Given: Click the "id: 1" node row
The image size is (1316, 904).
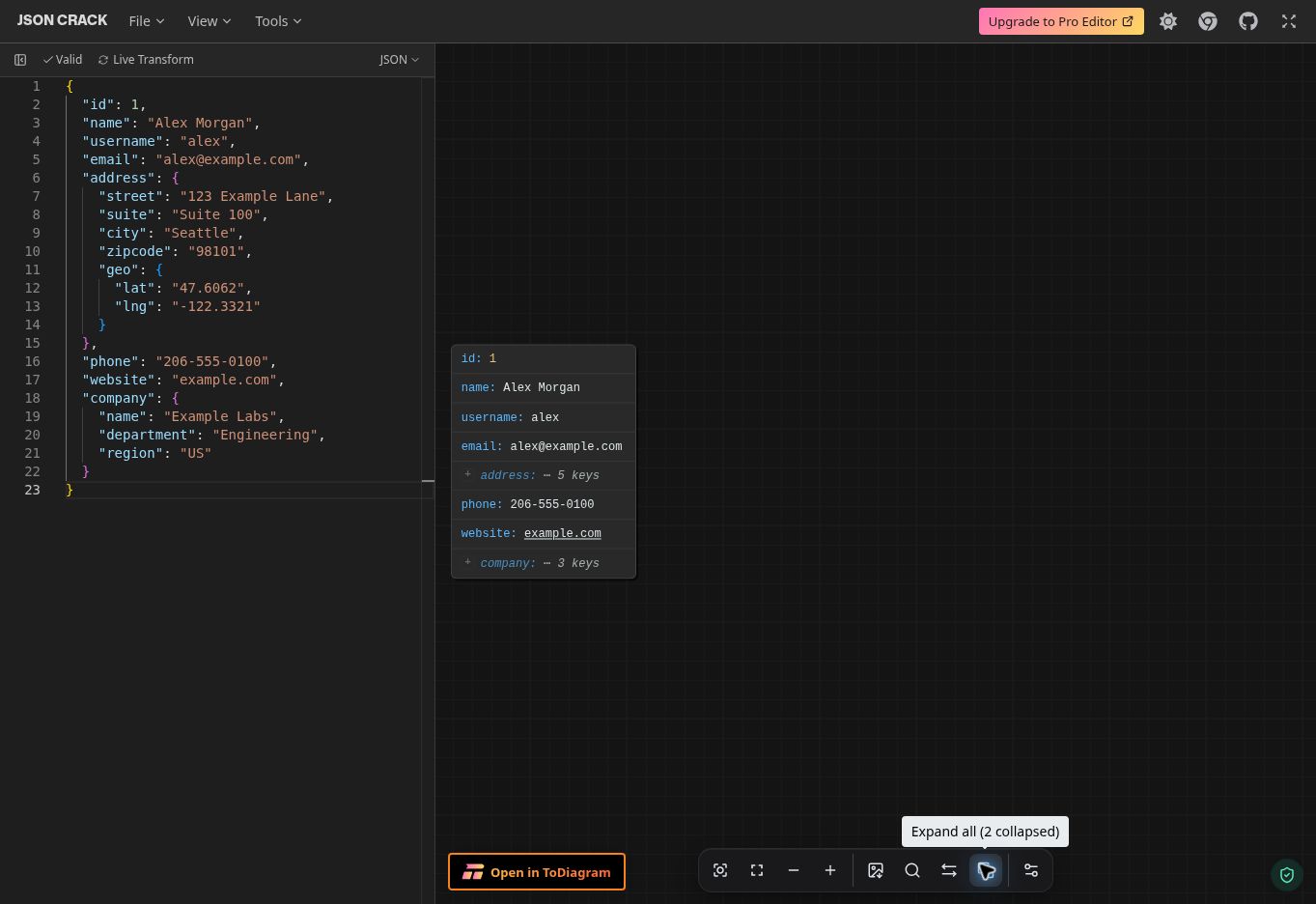Looking at the screenshot, I should point(544,358).
